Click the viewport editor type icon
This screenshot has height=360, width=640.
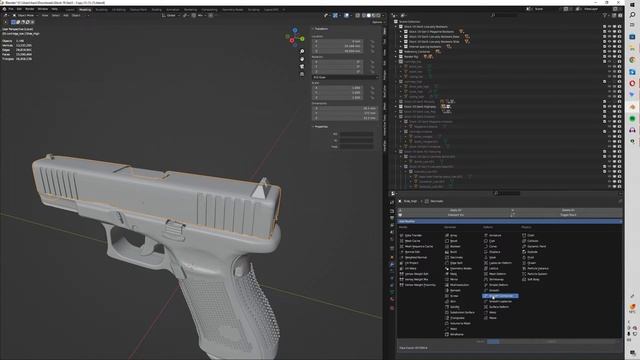click(x=6, y=16)
